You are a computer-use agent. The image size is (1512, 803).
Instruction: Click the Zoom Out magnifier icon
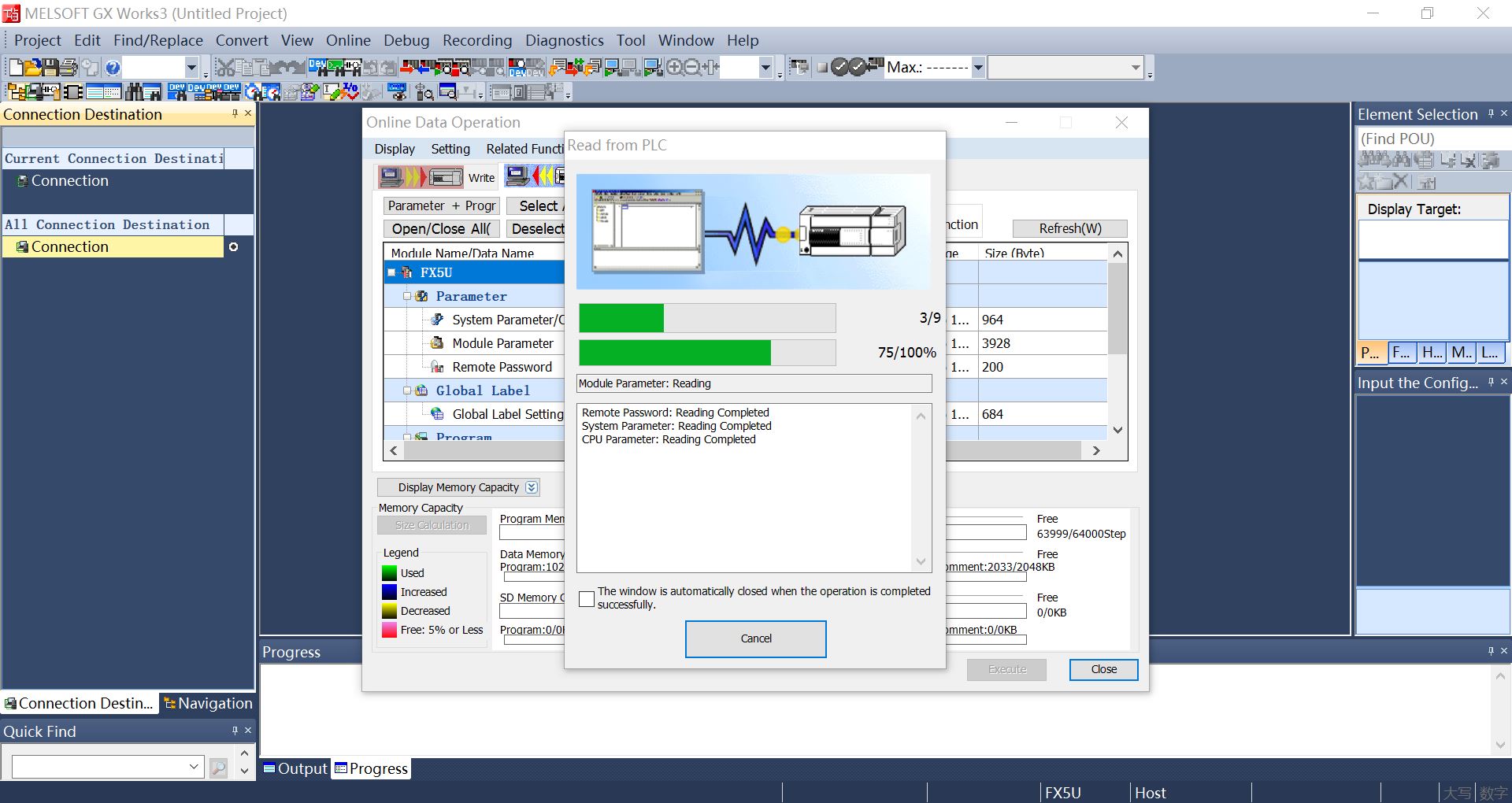[x=692, y=68]
